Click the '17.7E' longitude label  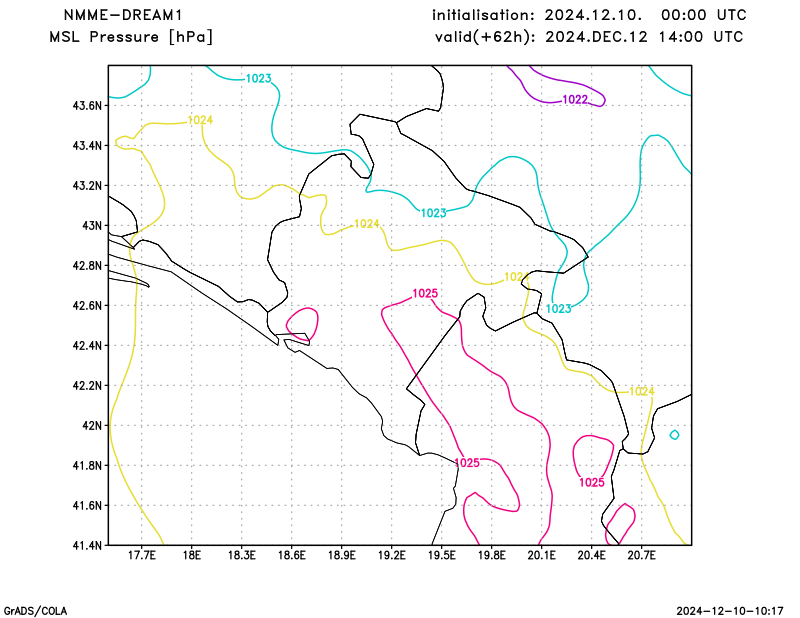[x=141, y=555]
